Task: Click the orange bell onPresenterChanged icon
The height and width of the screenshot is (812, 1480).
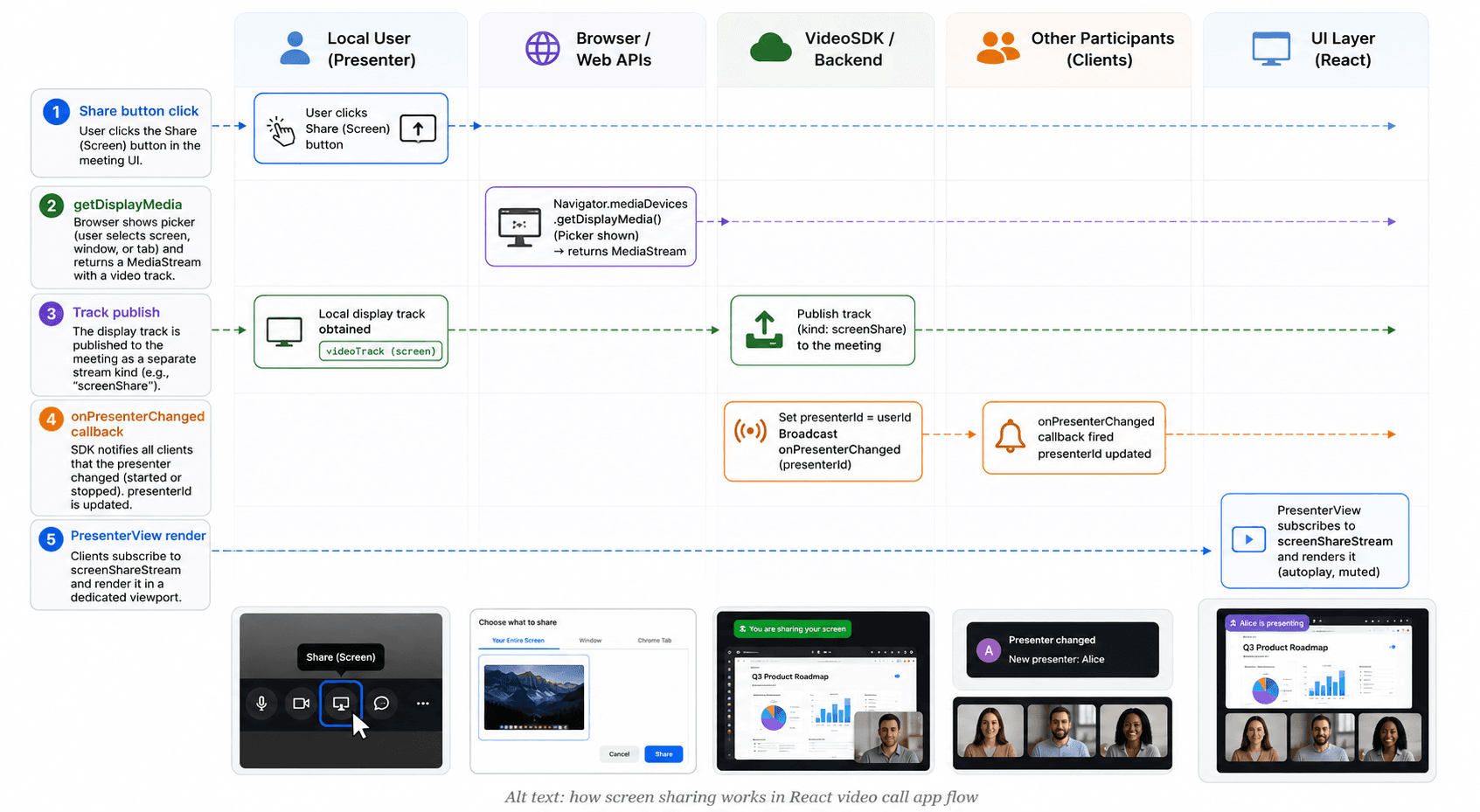Action: 1010,436
